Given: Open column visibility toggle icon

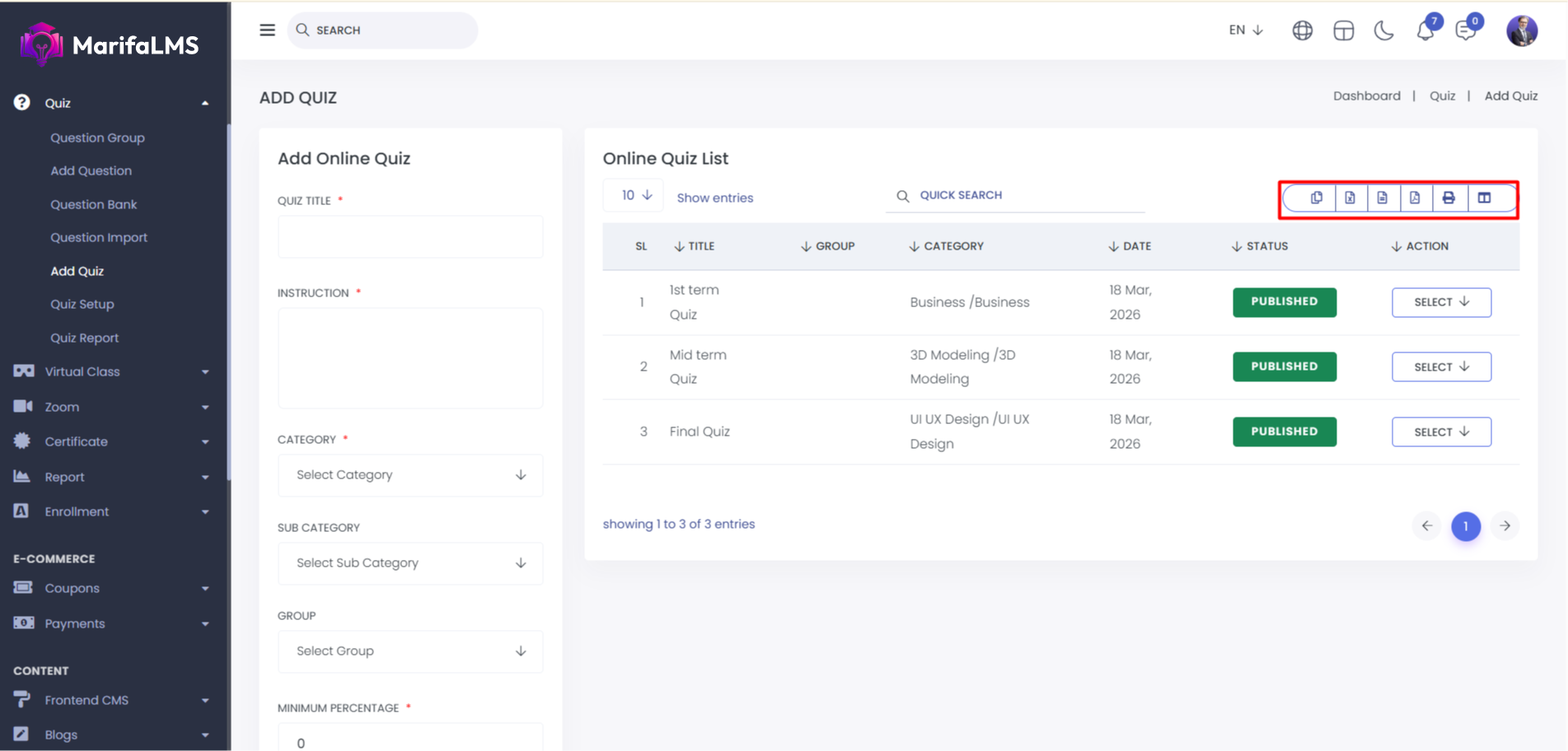Looking at the screenshot, I should (1484, 198).
